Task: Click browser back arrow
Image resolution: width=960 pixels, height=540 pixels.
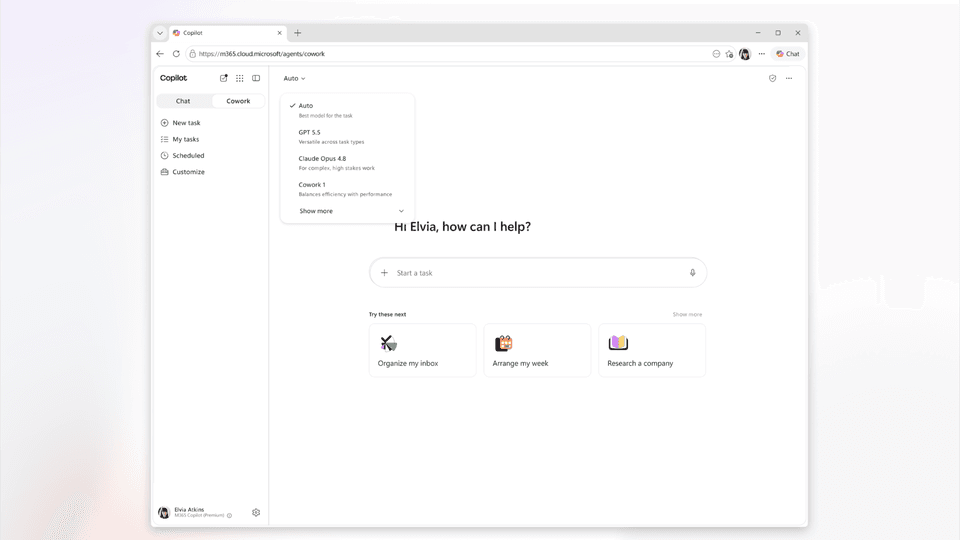Action: 160,54
